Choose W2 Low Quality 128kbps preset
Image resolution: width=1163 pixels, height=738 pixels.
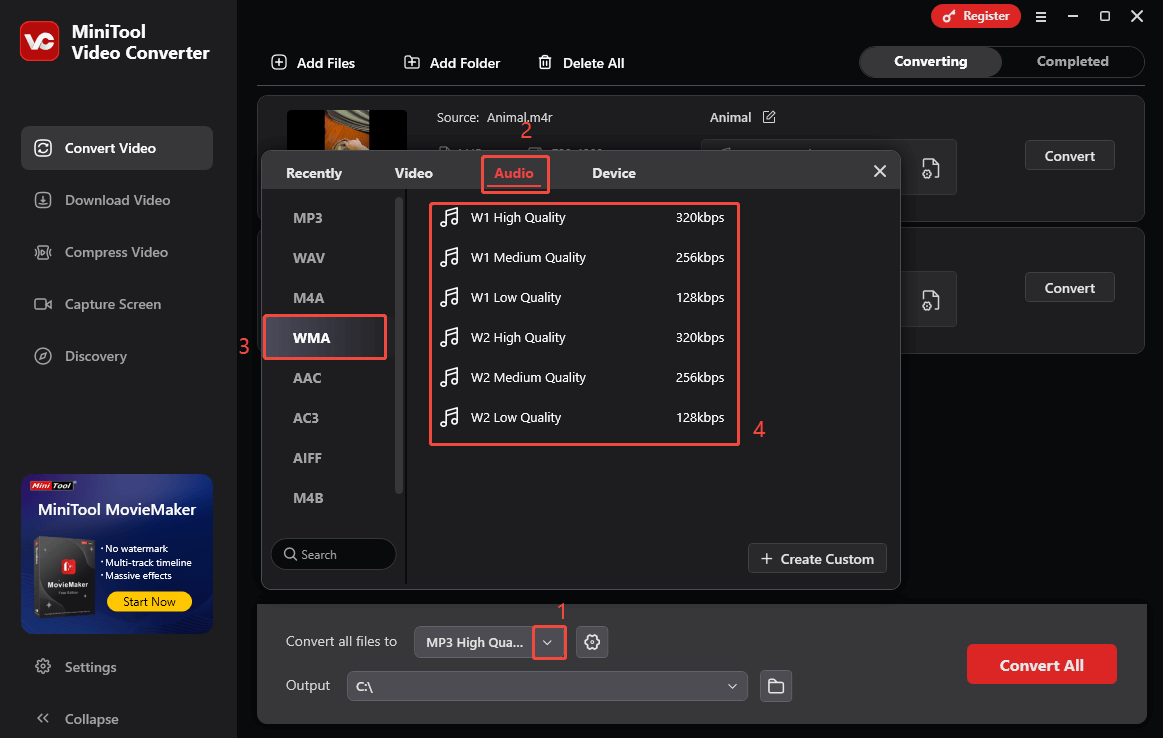pos(584,418)
